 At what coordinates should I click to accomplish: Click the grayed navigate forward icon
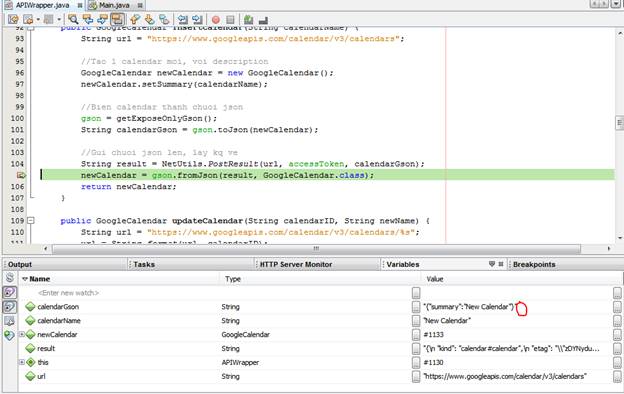click(x=49, y=19)
